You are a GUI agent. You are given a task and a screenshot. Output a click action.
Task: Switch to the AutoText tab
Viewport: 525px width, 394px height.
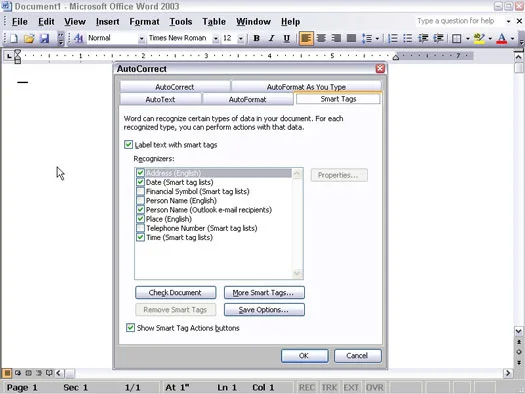tap(160, 99)
